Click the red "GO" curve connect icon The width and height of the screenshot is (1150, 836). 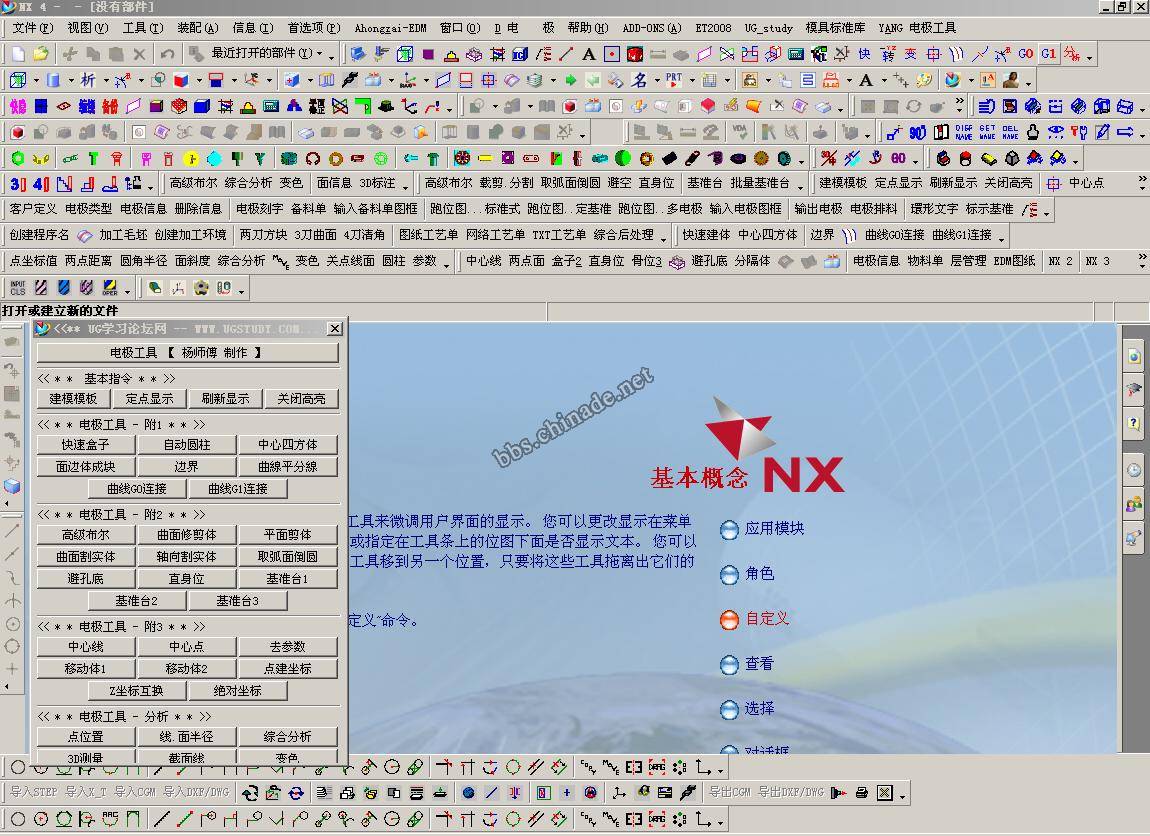point(1025,54)
